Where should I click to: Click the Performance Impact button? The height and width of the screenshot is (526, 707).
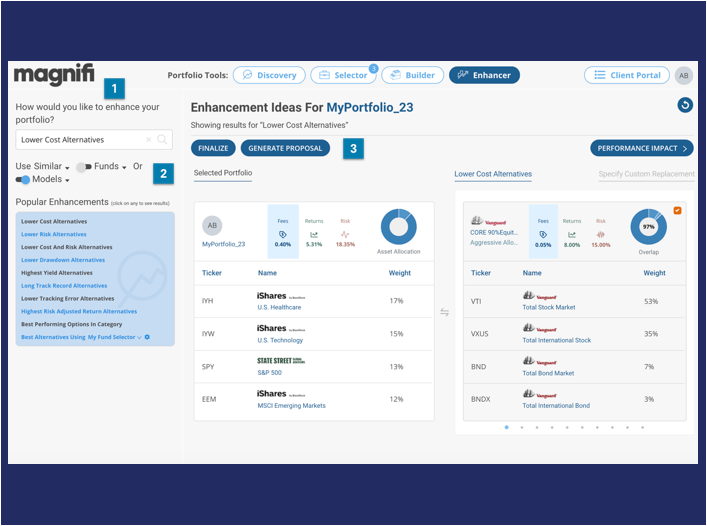tap(641, 148)
